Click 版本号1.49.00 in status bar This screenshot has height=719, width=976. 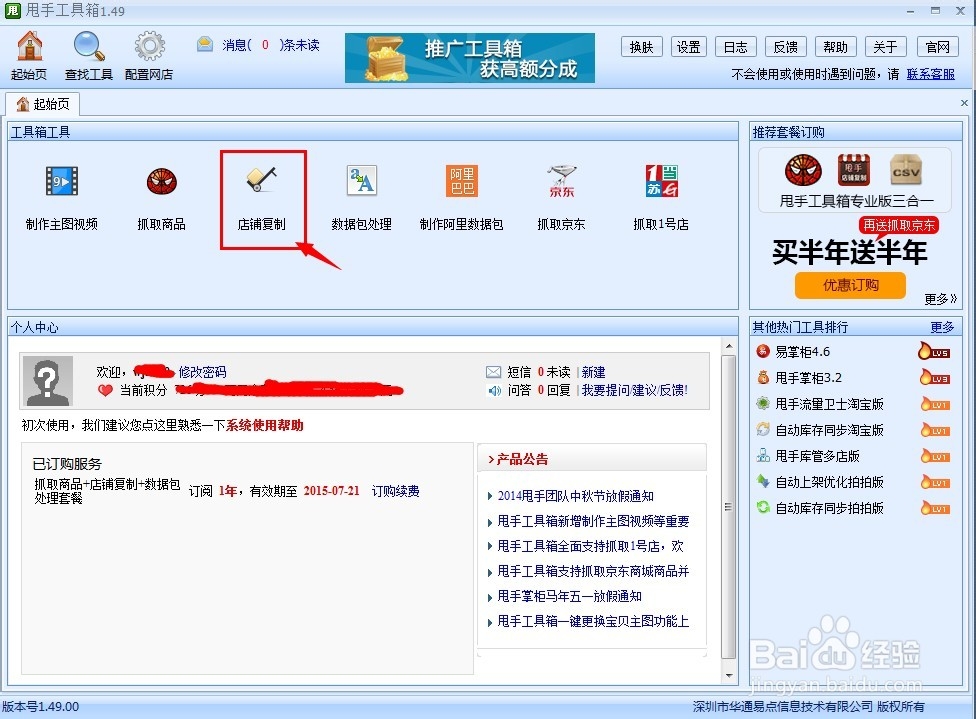click(41, 707)
